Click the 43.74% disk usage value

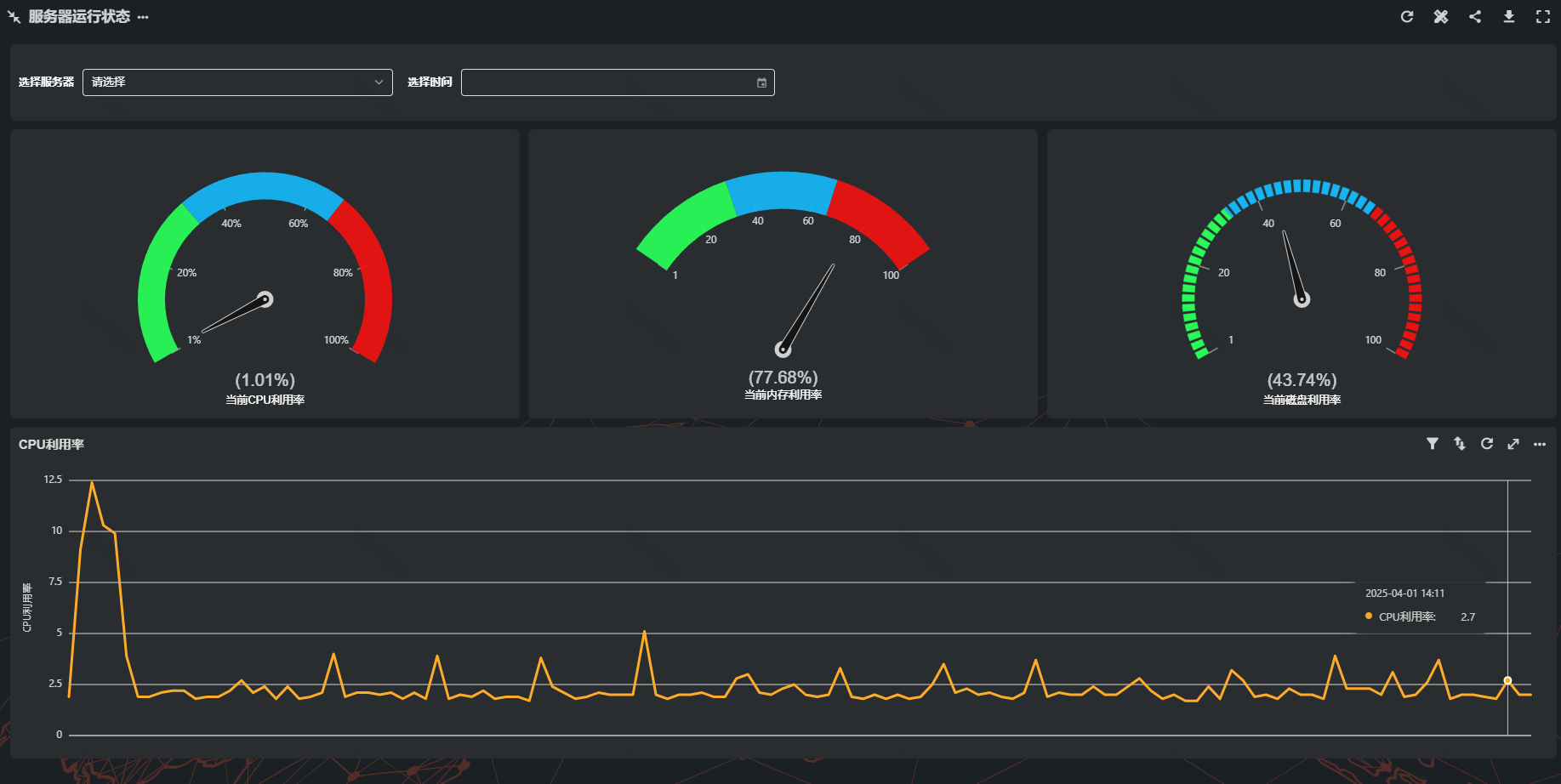[x=1302, y=380]
